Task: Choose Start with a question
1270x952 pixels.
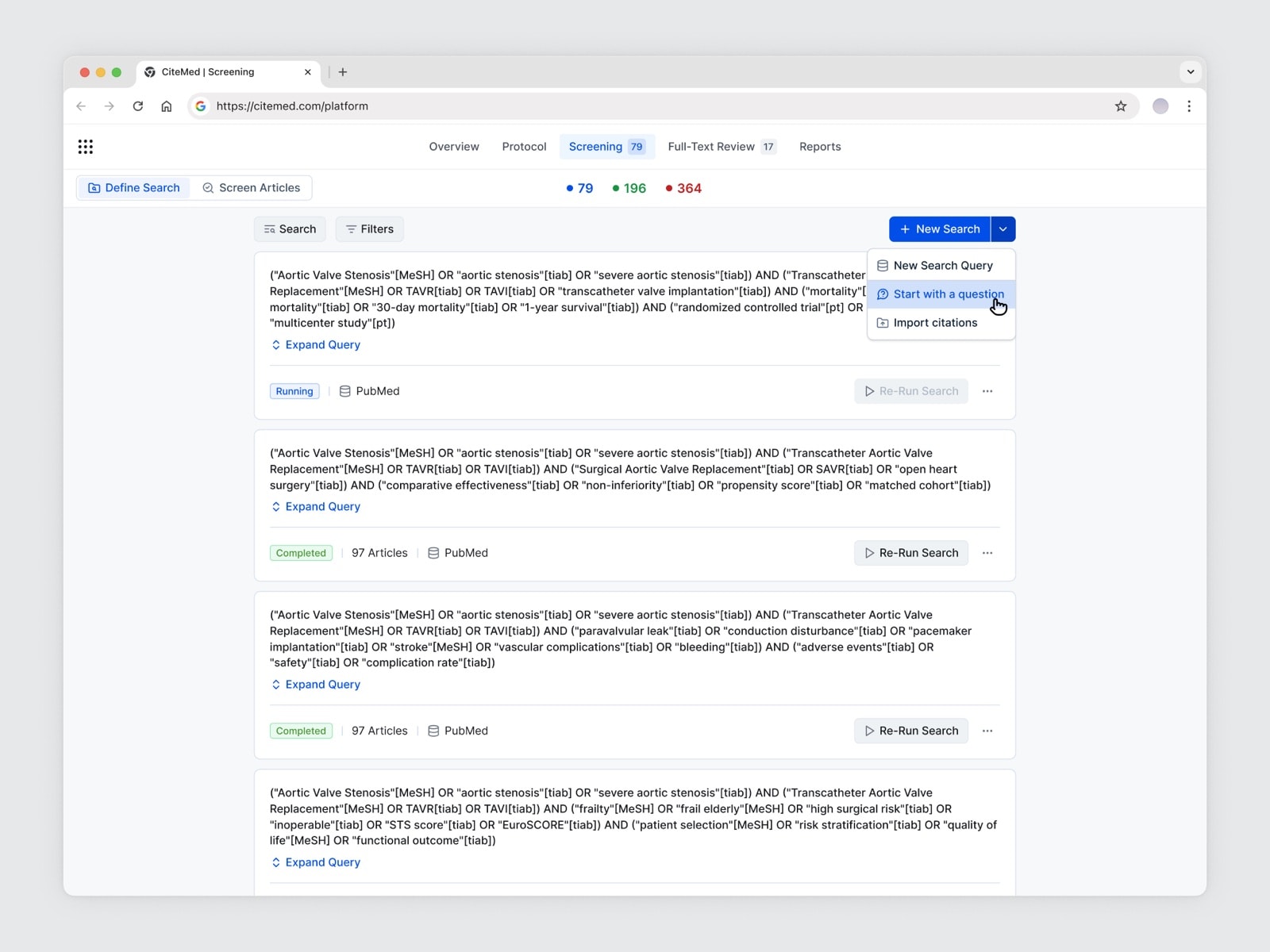Action: coord(941,294)
